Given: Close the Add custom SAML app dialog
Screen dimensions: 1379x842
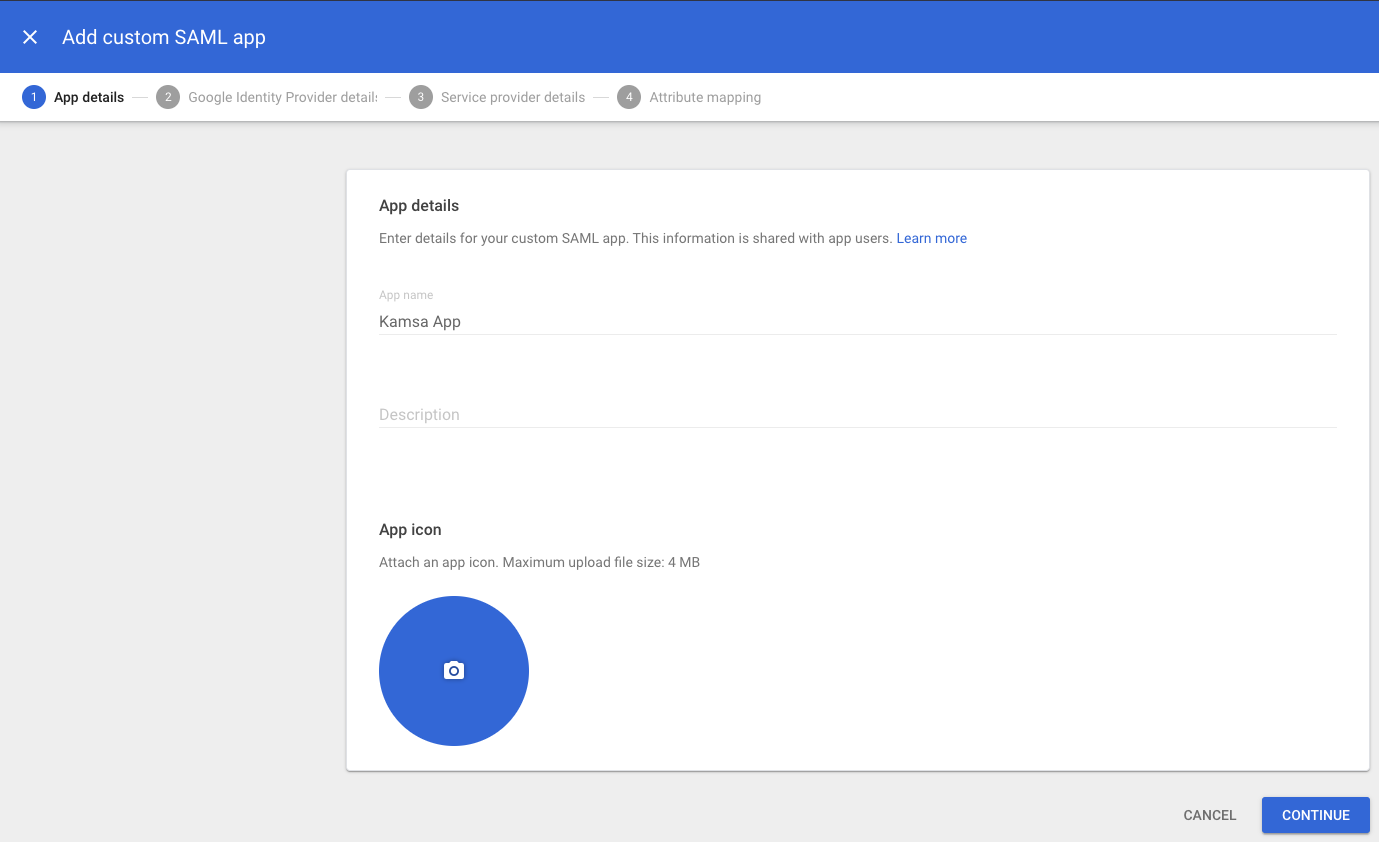Looking at the screenshot, I should [30, 37].
